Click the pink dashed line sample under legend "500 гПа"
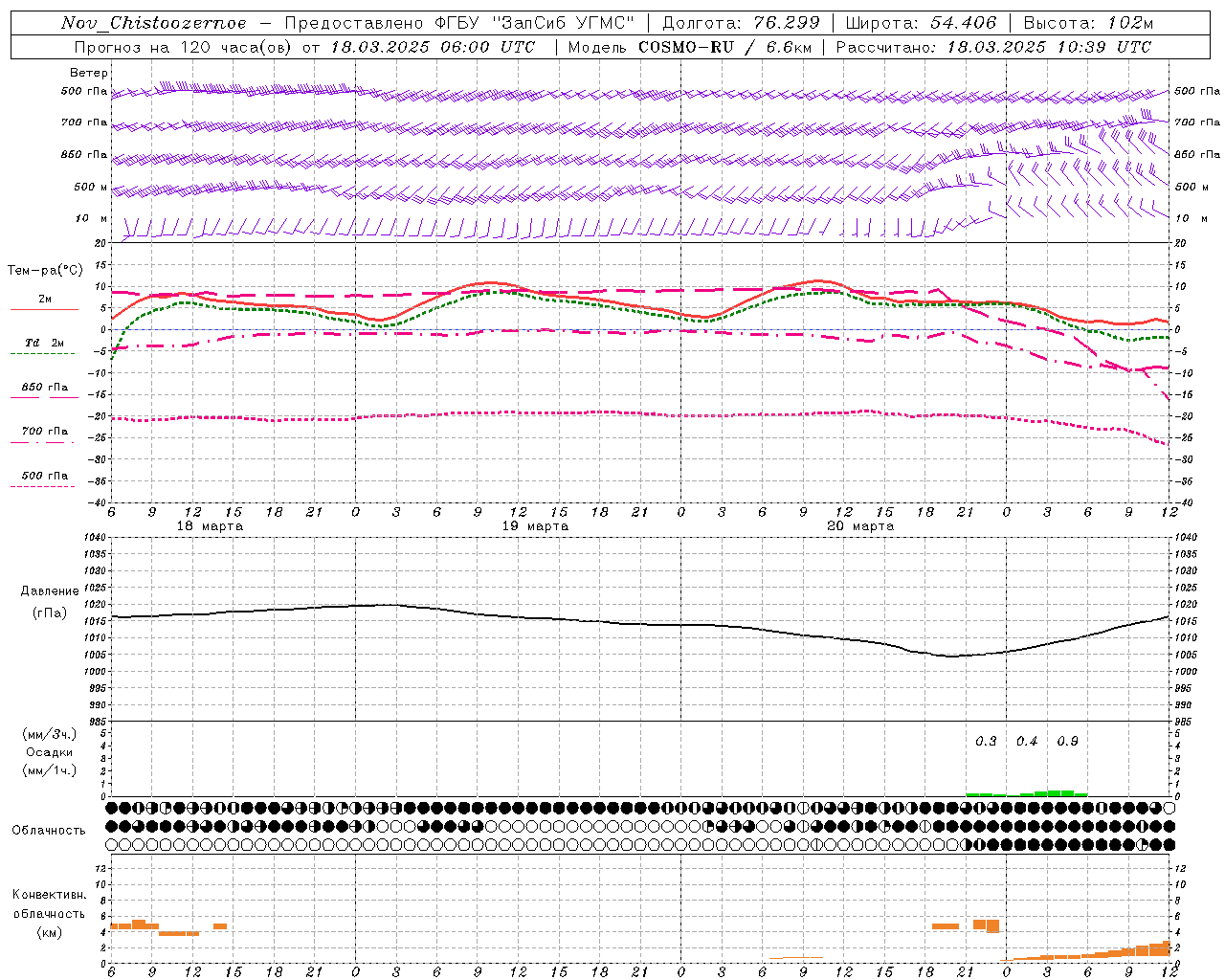1225x980 pixels. [x=43, y=486]
